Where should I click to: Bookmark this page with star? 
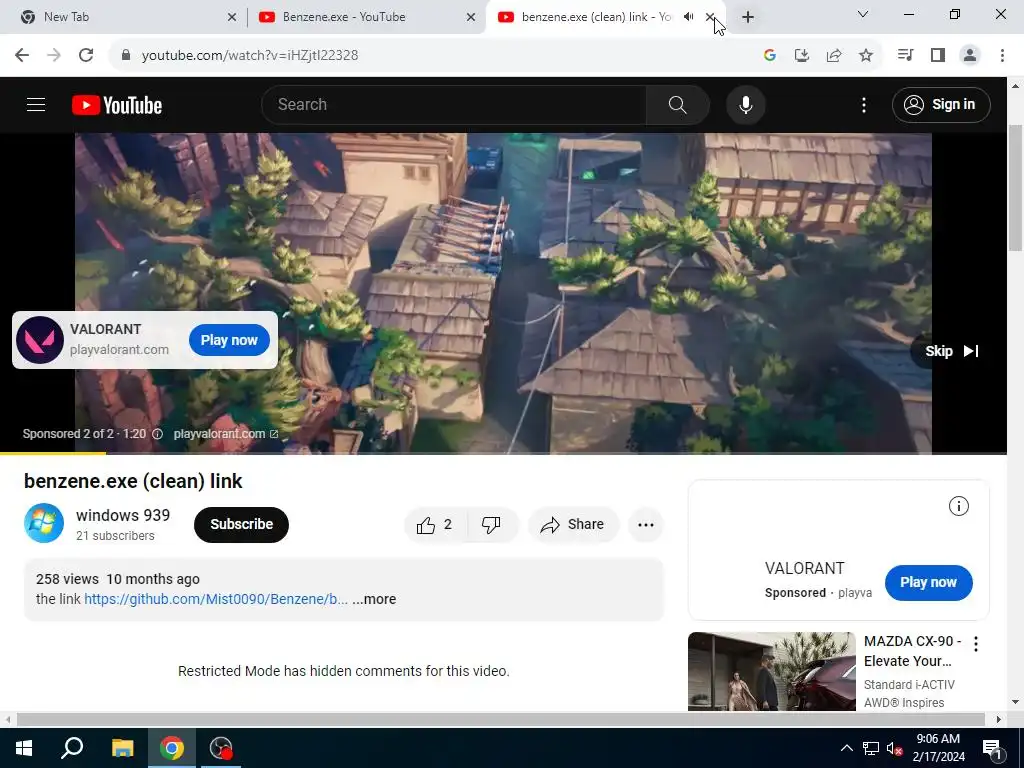point(865,56)
